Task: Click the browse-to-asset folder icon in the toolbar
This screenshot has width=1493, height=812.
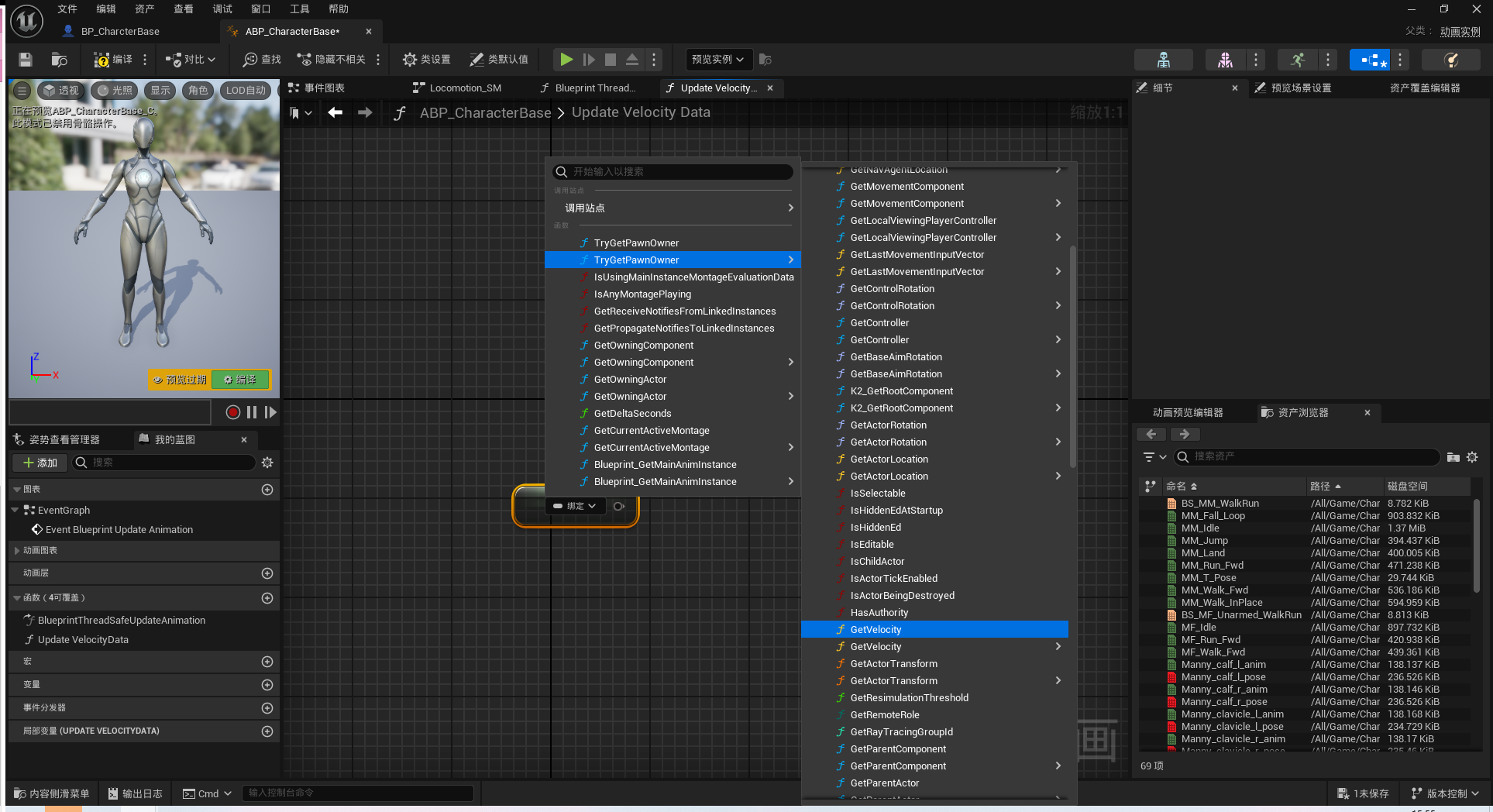Action: point(59,60)
